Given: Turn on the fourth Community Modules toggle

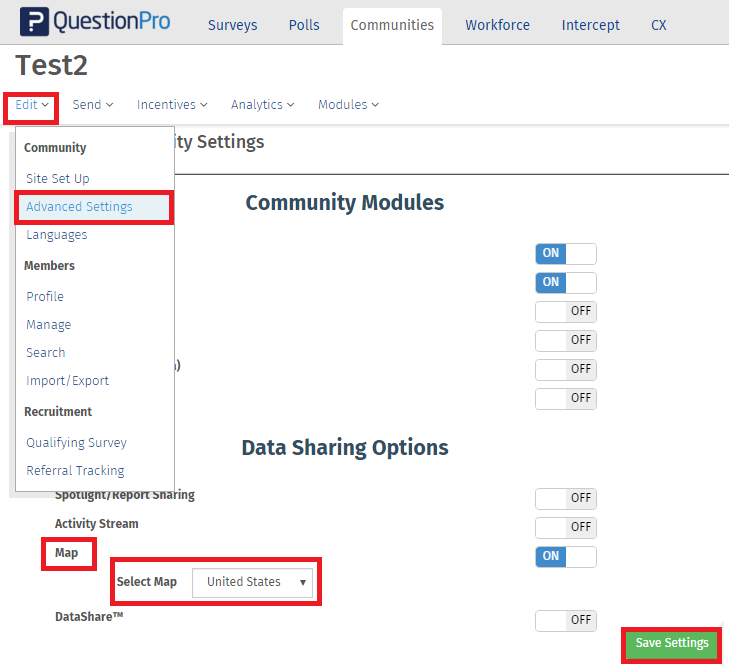Looking at the screenshot, I should click(565, 341).
